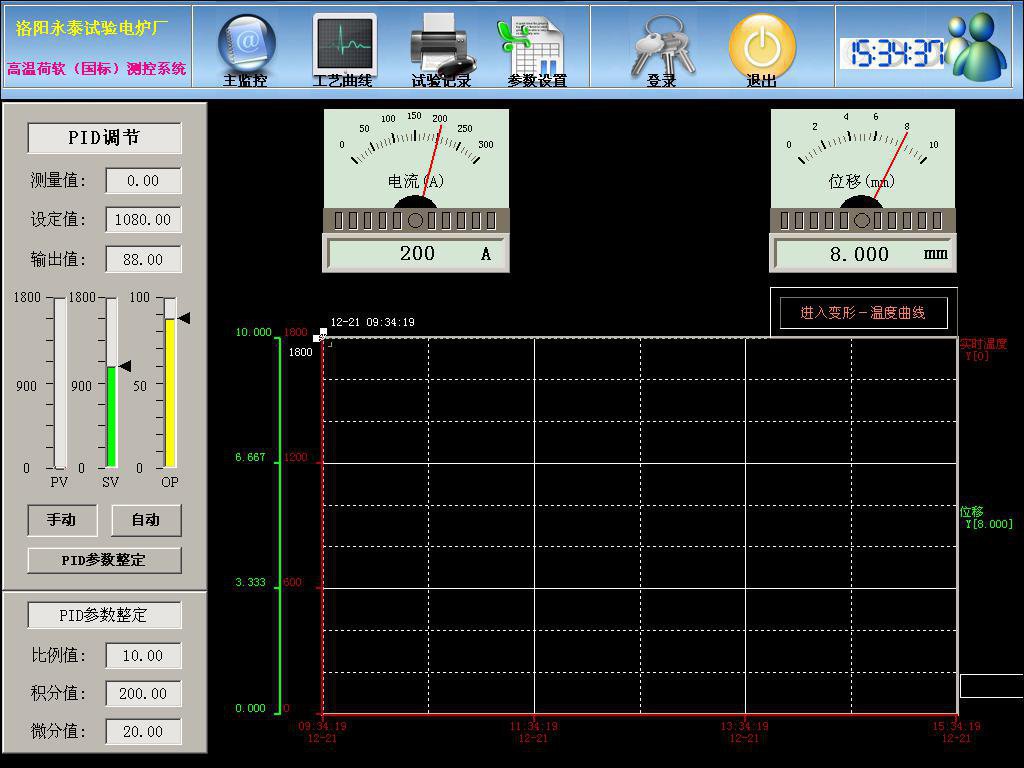The width and height of the screenshot is (1024, 768).
Task: Switch to 自动 automatic mode
Action: tap(146, 520)
